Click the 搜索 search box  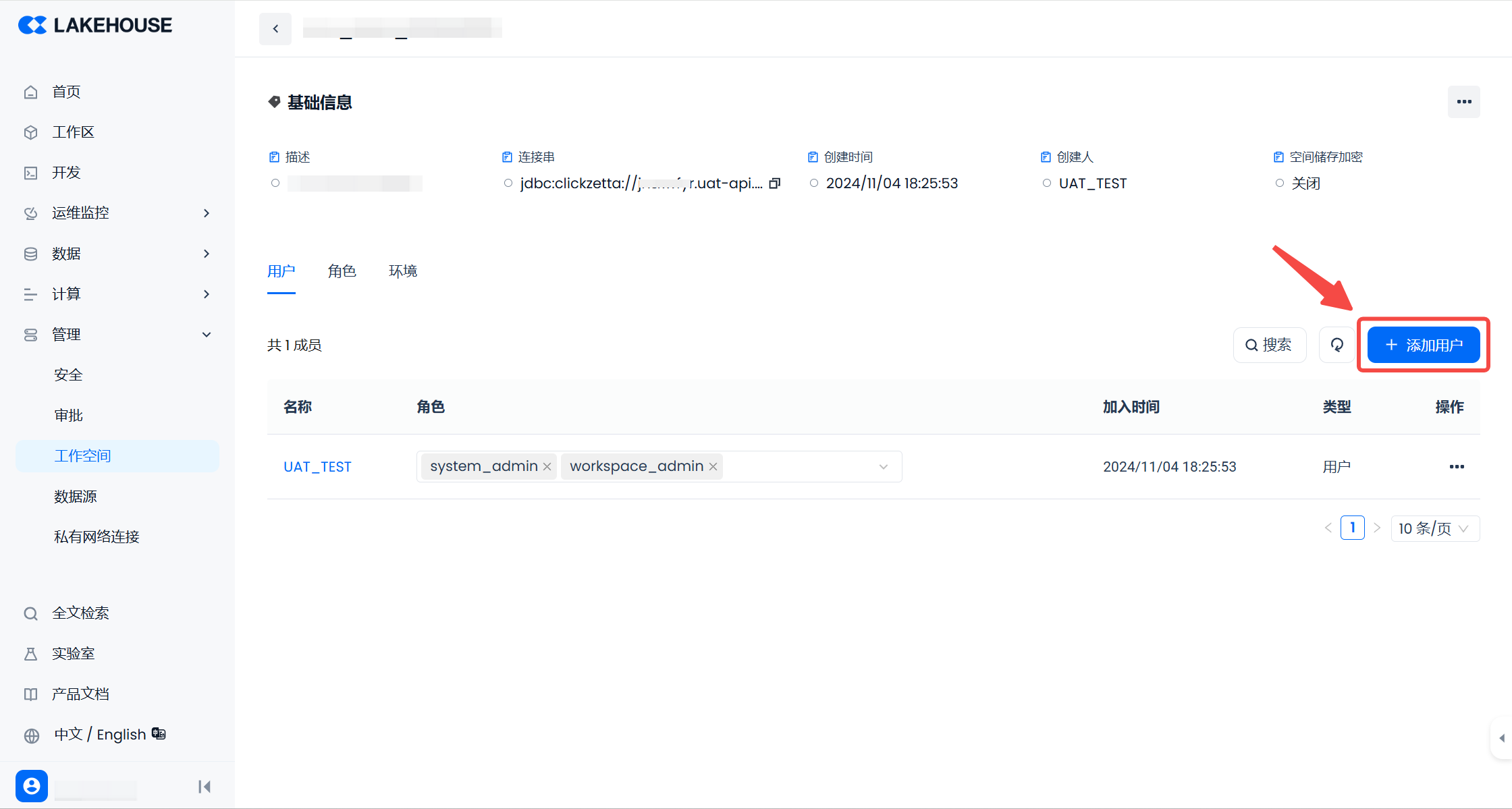pyautogui.click(x=1269, y=345)
